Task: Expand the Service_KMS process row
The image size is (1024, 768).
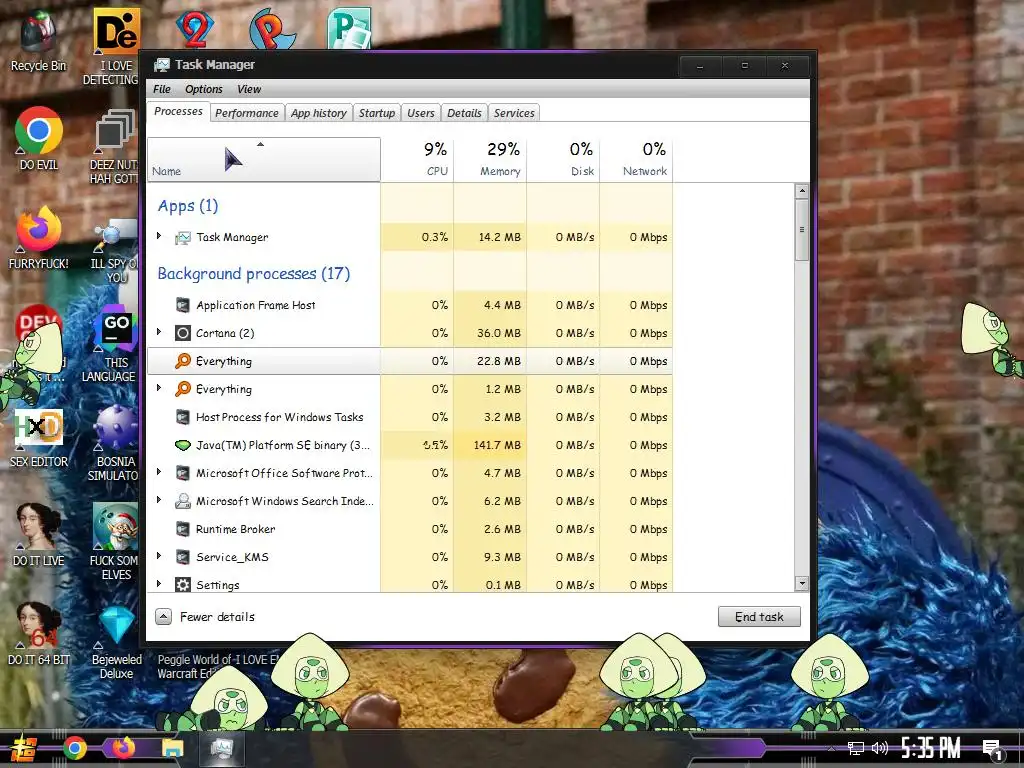Action: tap(159, 556)
